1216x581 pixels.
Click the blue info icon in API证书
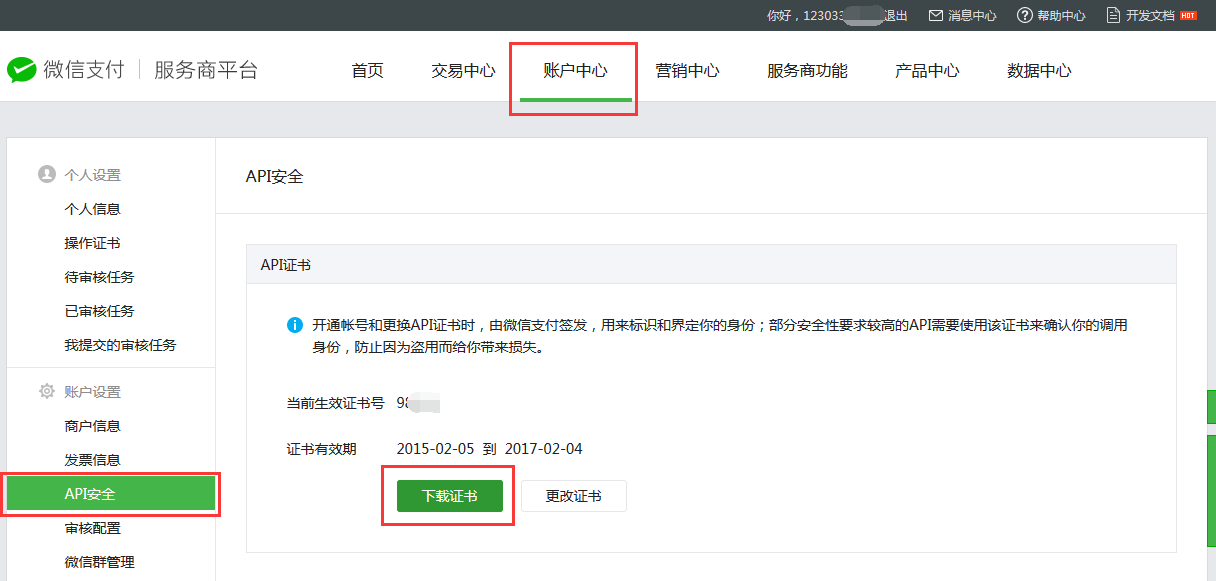click(x=295, y=326)
